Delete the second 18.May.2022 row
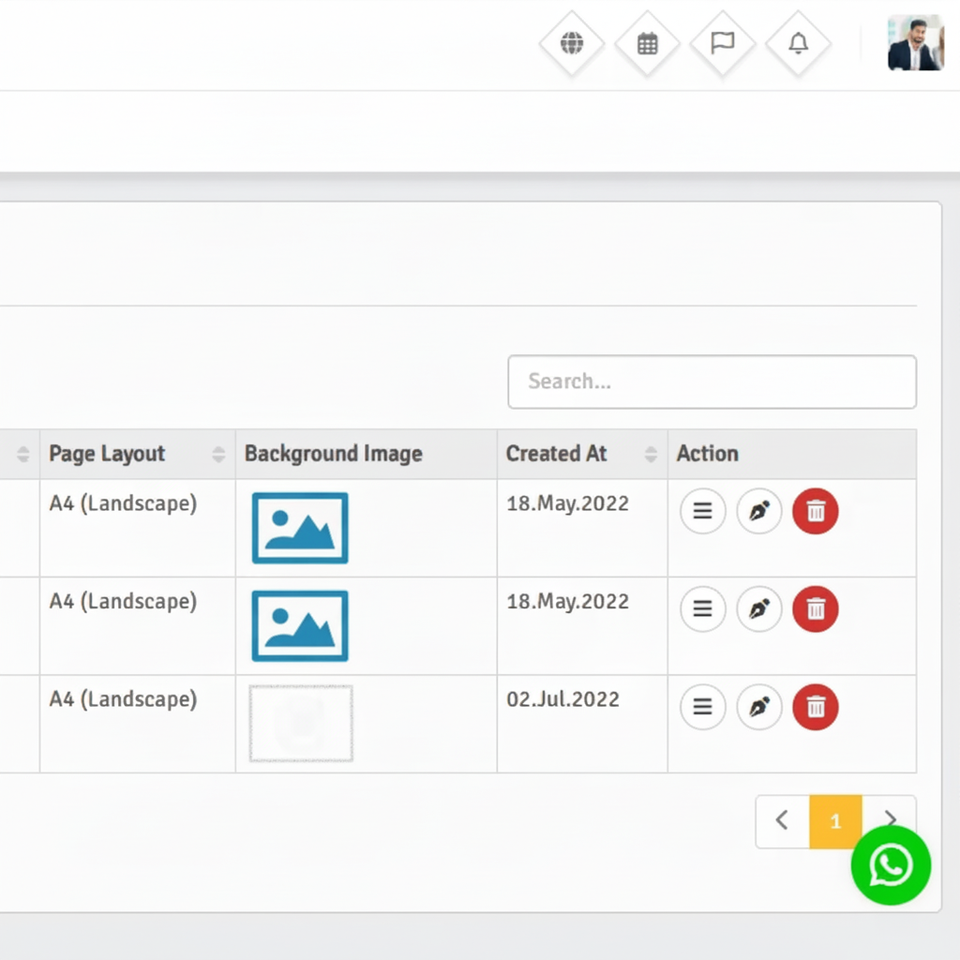Screen dimensions: 960x960 click(815, 609)
